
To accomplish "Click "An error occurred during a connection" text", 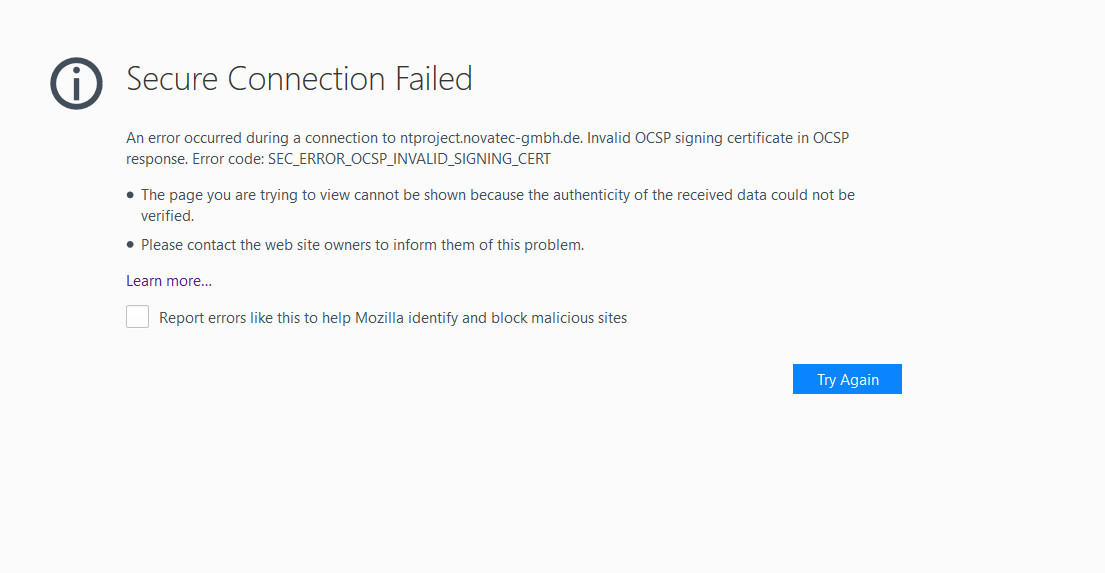I will [x=250, y=138].
